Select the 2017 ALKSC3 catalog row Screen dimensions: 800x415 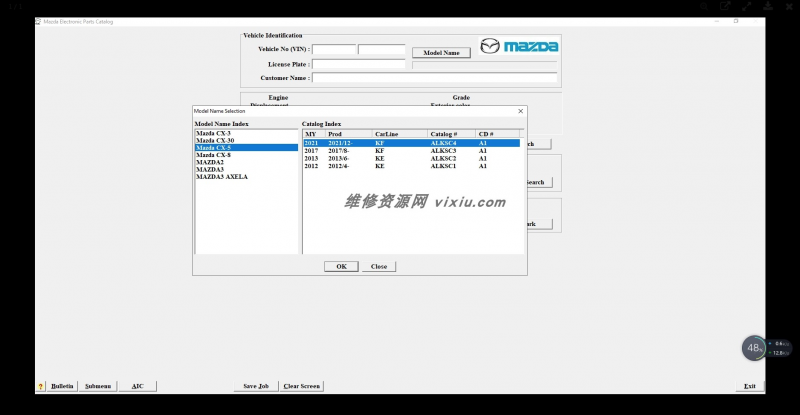tap(411, 151)
